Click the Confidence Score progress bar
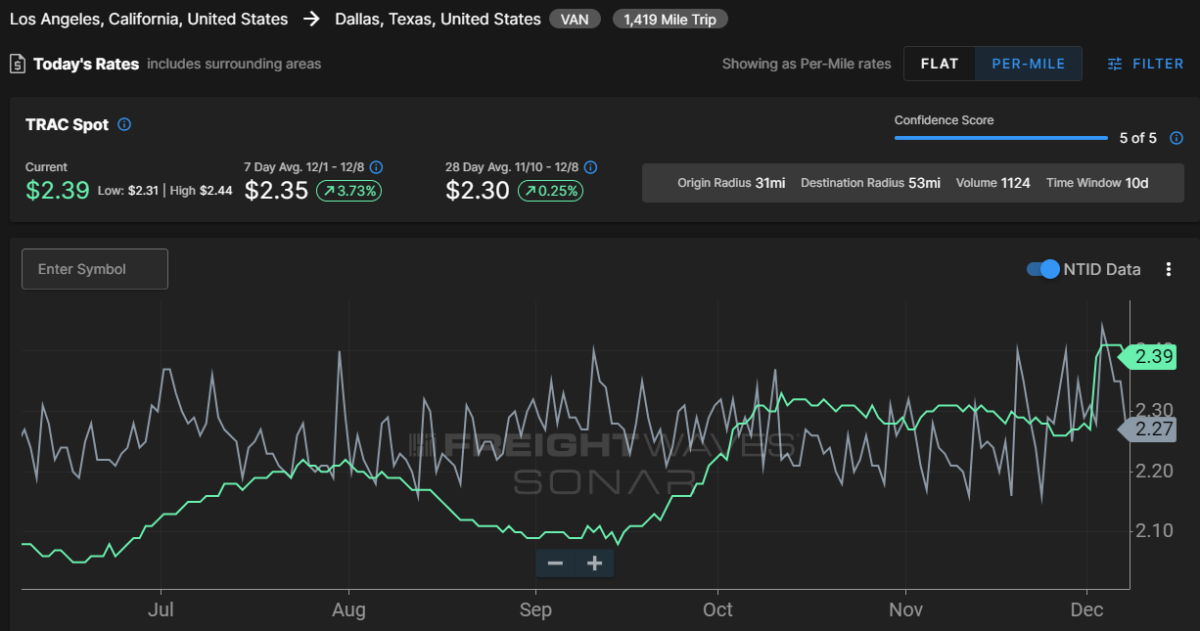The height and width of the screenshot is (631, 1200). coord(1001,138)
